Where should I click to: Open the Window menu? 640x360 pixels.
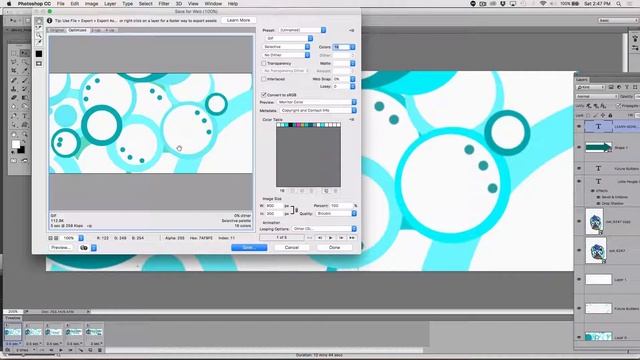tap(213, 4)
